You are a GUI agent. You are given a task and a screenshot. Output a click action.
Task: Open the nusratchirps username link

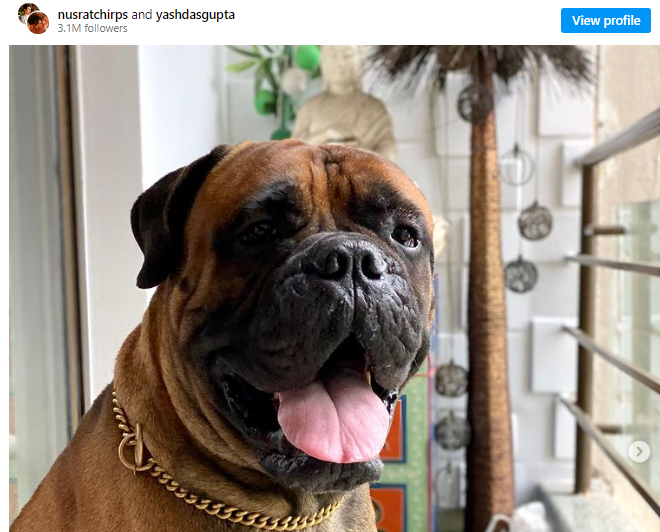[93, 15]
